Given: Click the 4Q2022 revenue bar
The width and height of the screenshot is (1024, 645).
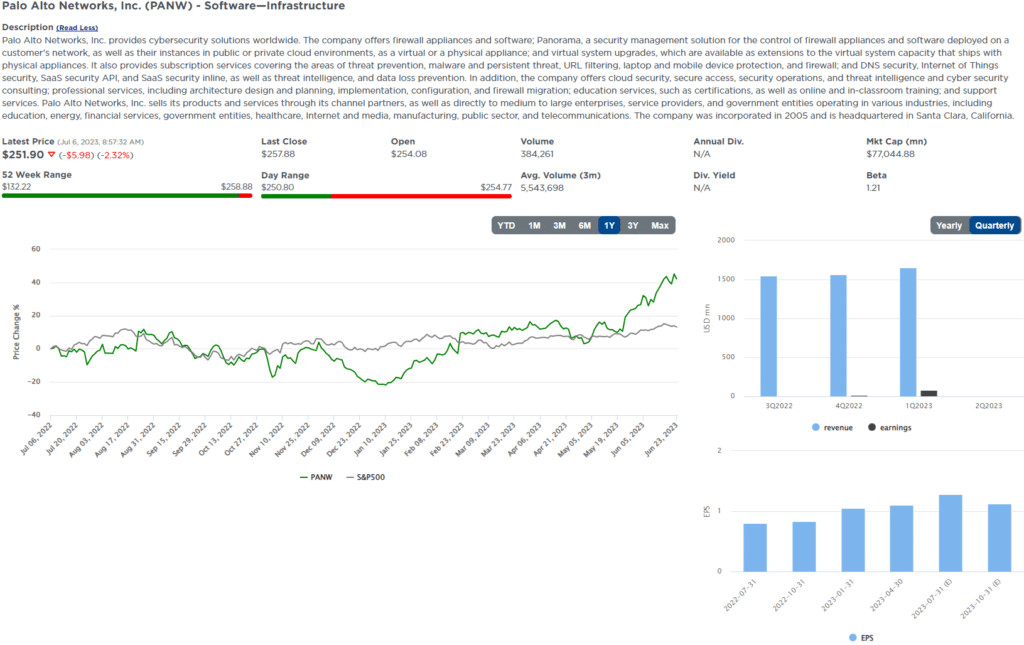Looking at the screenshot, I should [x=839, y=336].
